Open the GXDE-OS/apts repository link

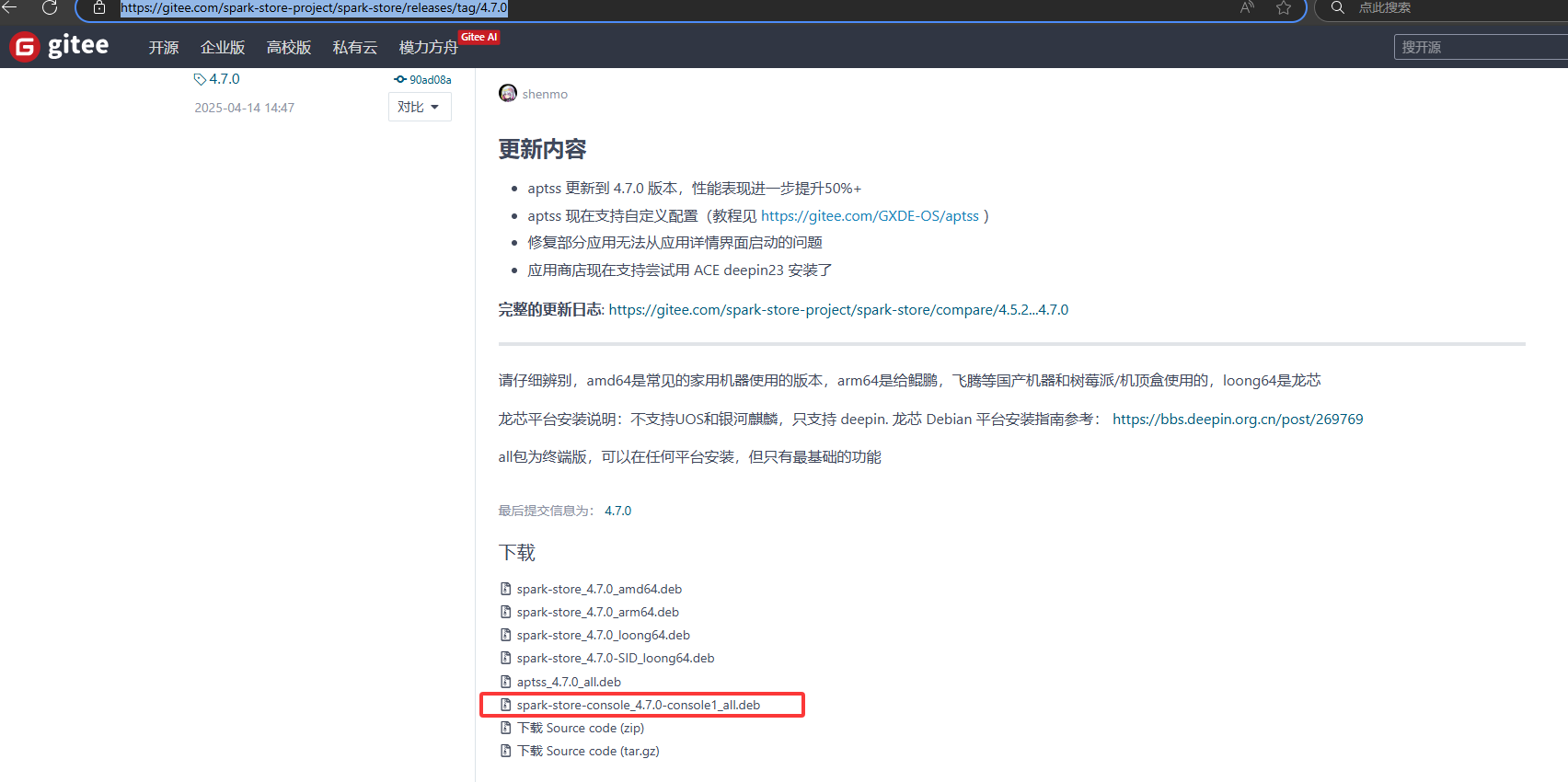870,215
